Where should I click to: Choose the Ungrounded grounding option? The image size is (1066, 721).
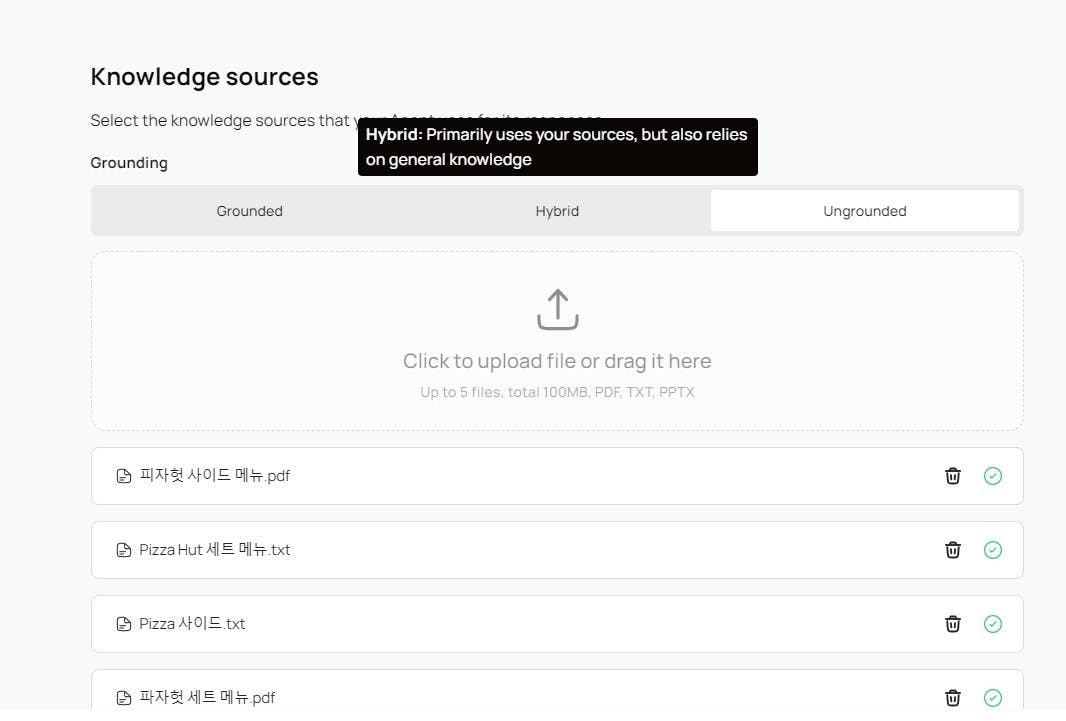pyautogui.click(x=864, y=211)
